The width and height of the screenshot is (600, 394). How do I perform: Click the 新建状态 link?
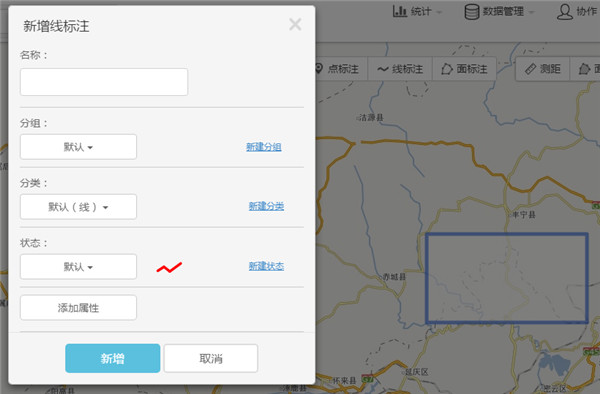coord(266,266)
